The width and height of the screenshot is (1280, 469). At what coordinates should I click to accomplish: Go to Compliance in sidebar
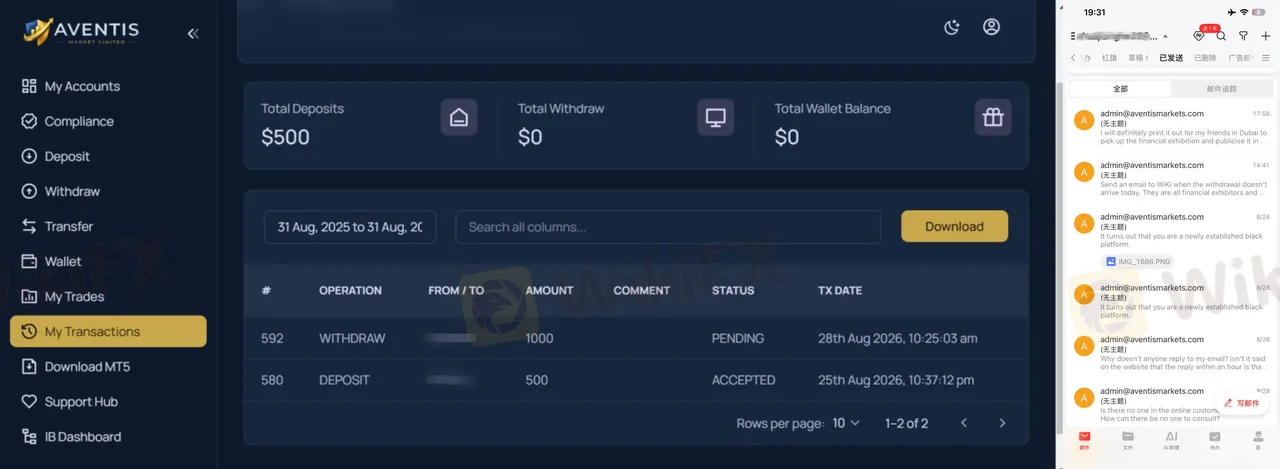[x=108, y=121]
